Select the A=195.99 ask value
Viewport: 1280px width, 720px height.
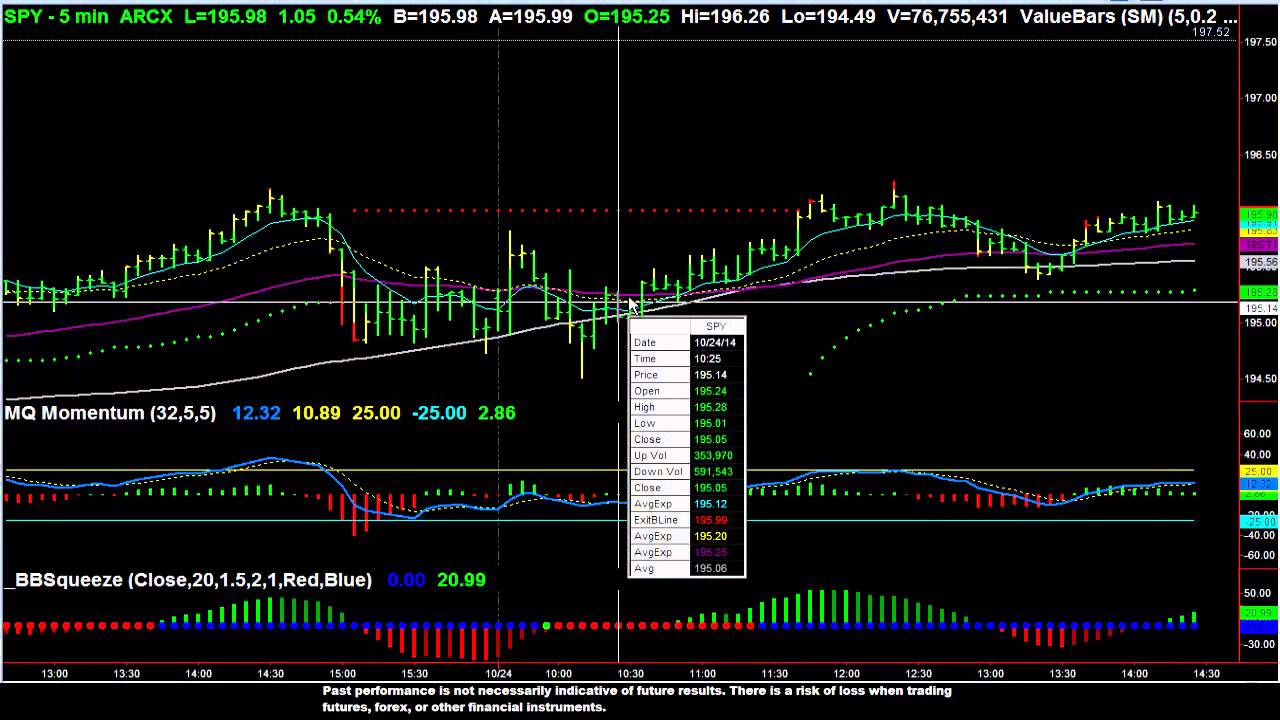(x=531, y=17)
